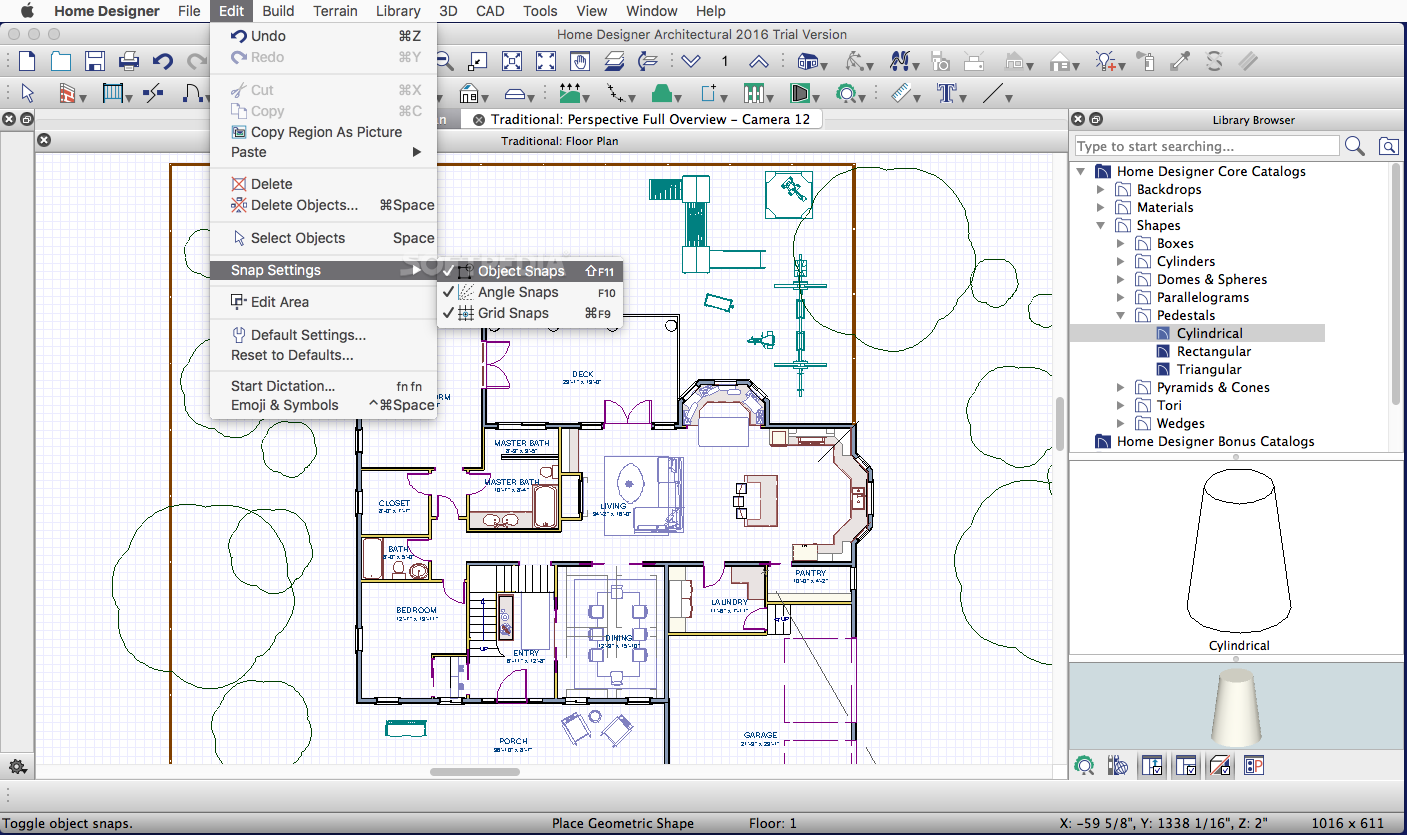Go down one floor with chevron icon

point(691,61)
